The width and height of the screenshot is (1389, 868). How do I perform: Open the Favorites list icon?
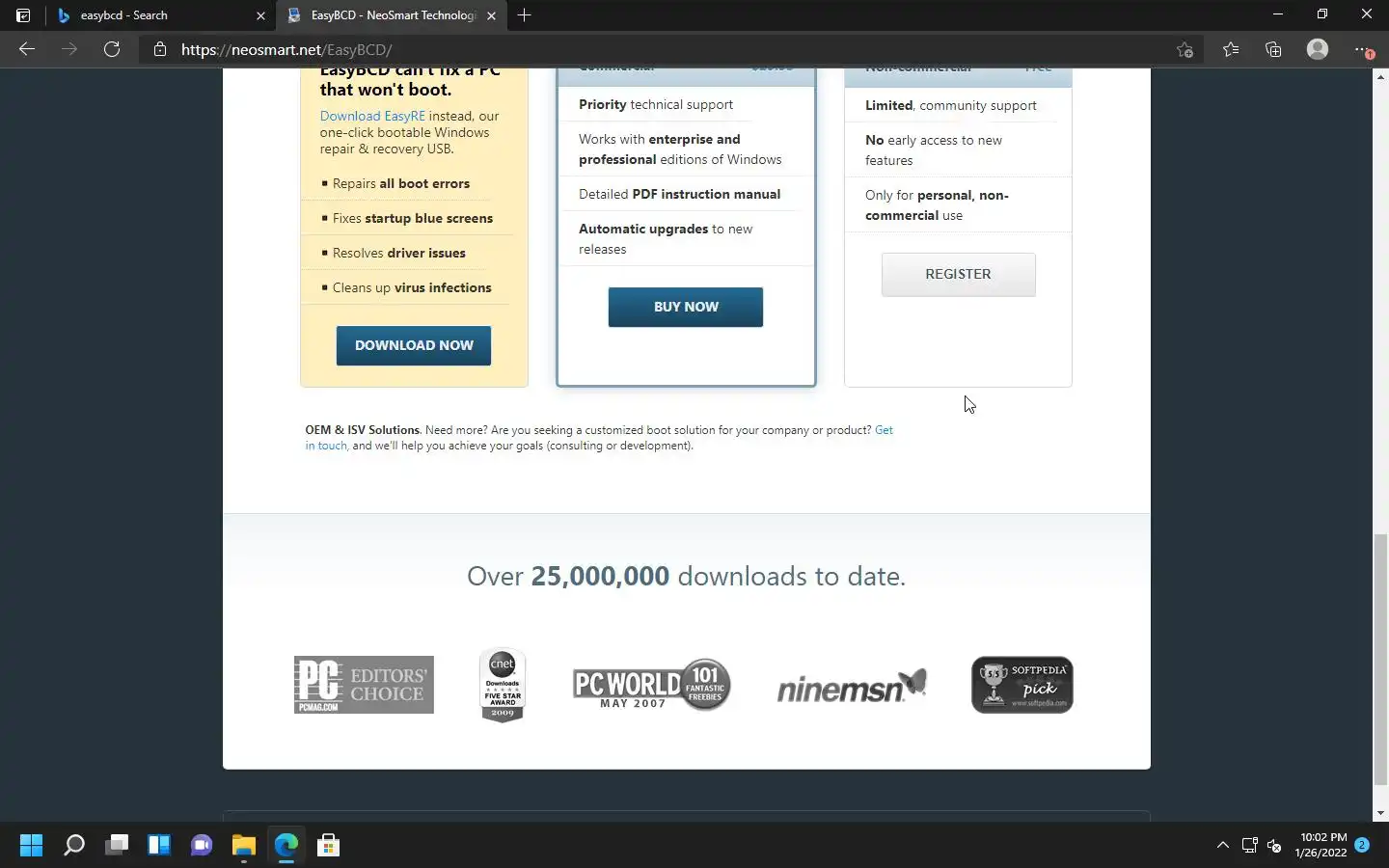coord(1231,49)
